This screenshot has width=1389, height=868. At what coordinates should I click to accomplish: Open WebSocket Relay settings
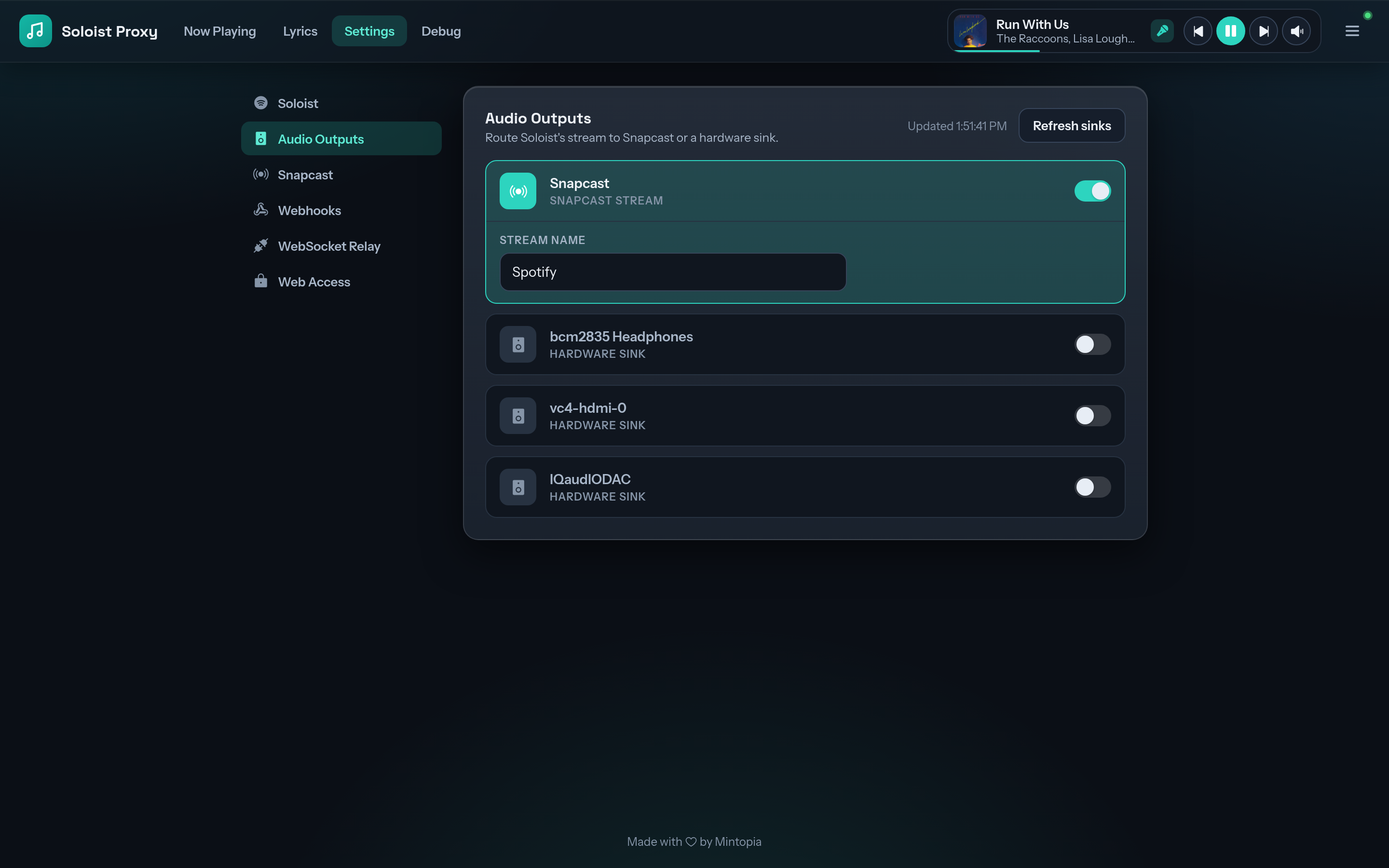[x=341, y=246]
